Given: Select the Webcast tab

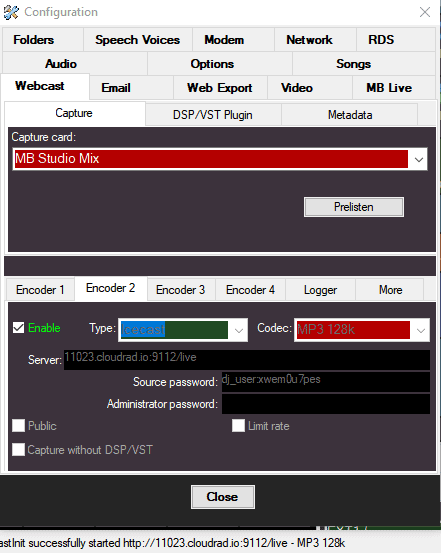Looking at the screenshot, I should coord(45,86).
